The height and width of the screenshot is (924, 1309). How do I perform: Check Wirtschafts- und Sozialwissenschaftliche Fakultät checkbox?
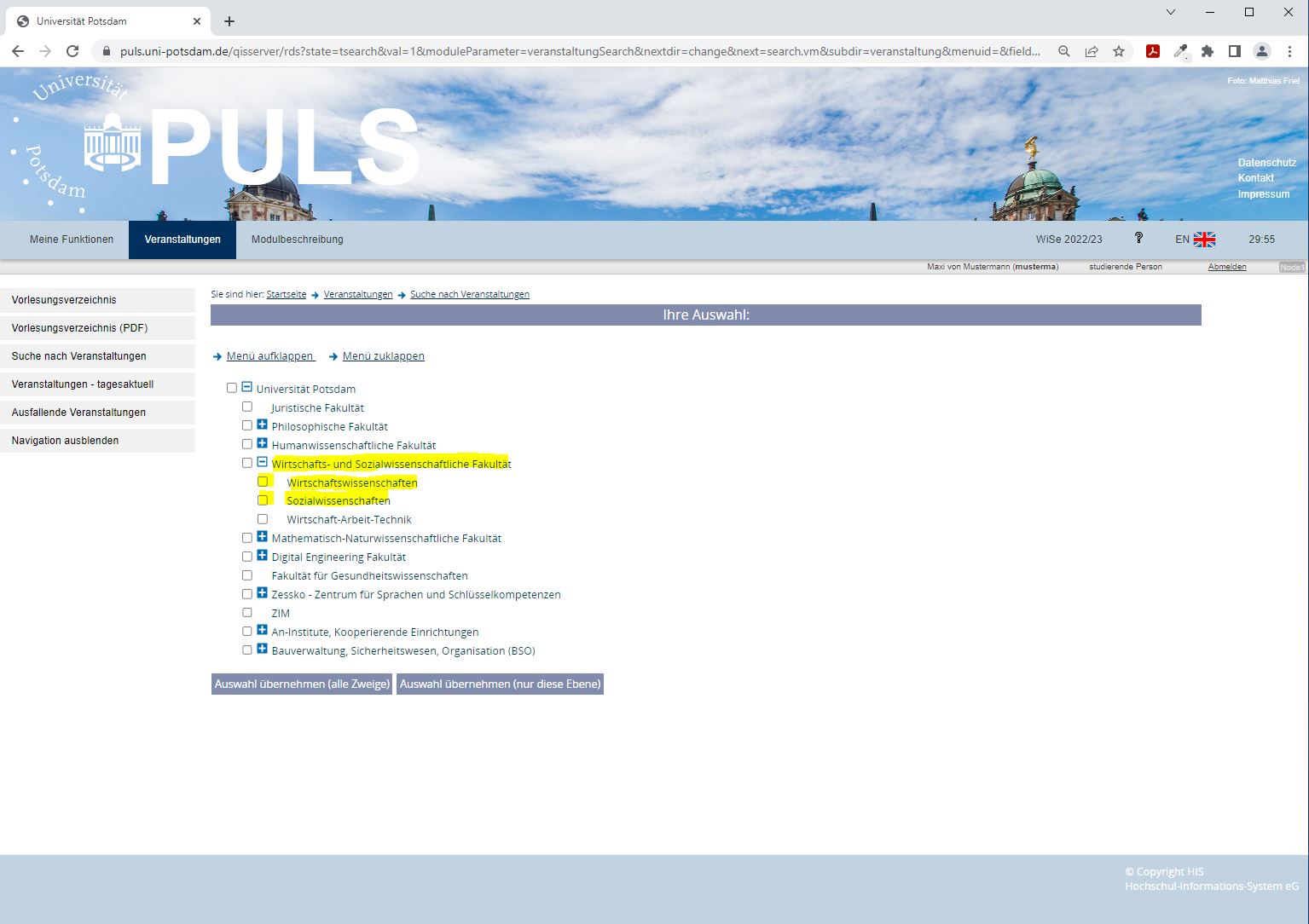tap(247, 463)
